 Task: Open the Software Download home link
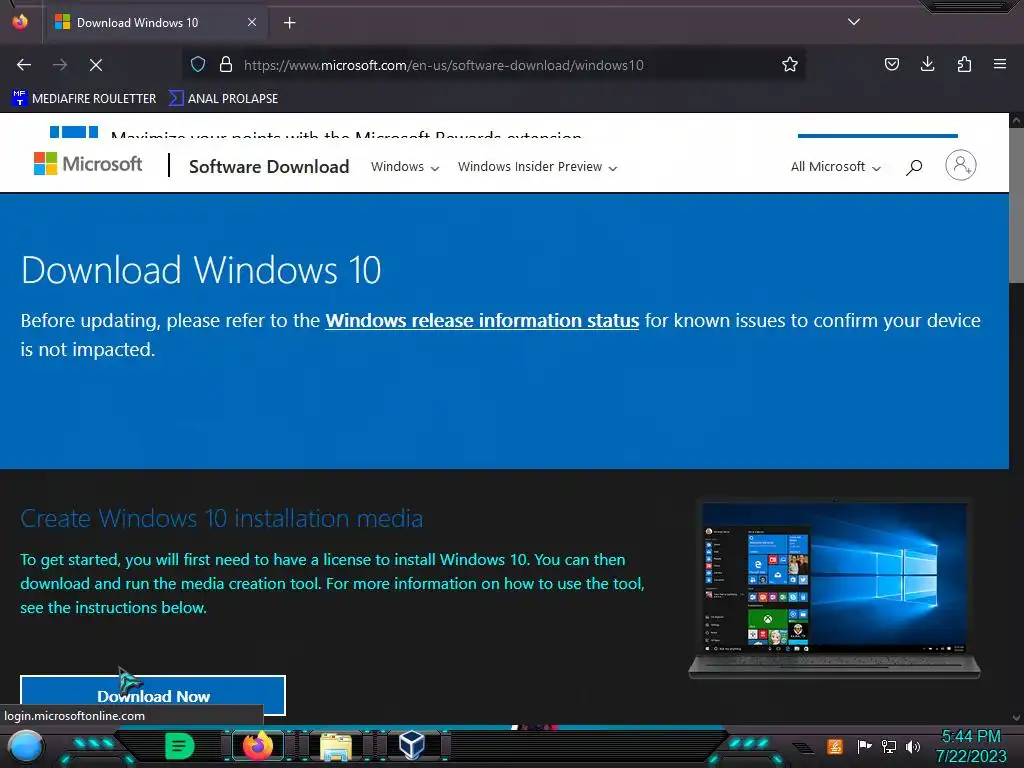[x=269, y=167]
